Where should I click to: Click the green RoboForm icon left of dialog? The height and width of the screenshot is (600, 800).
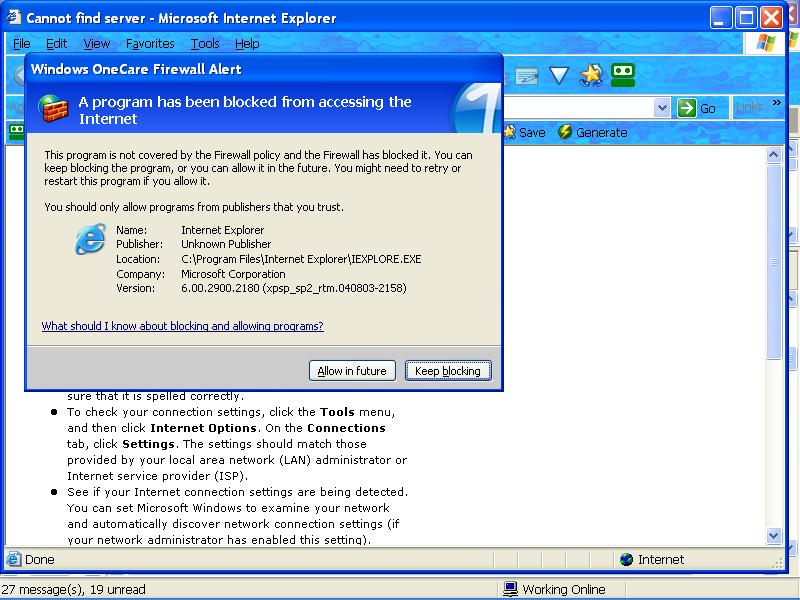[17, 131]
